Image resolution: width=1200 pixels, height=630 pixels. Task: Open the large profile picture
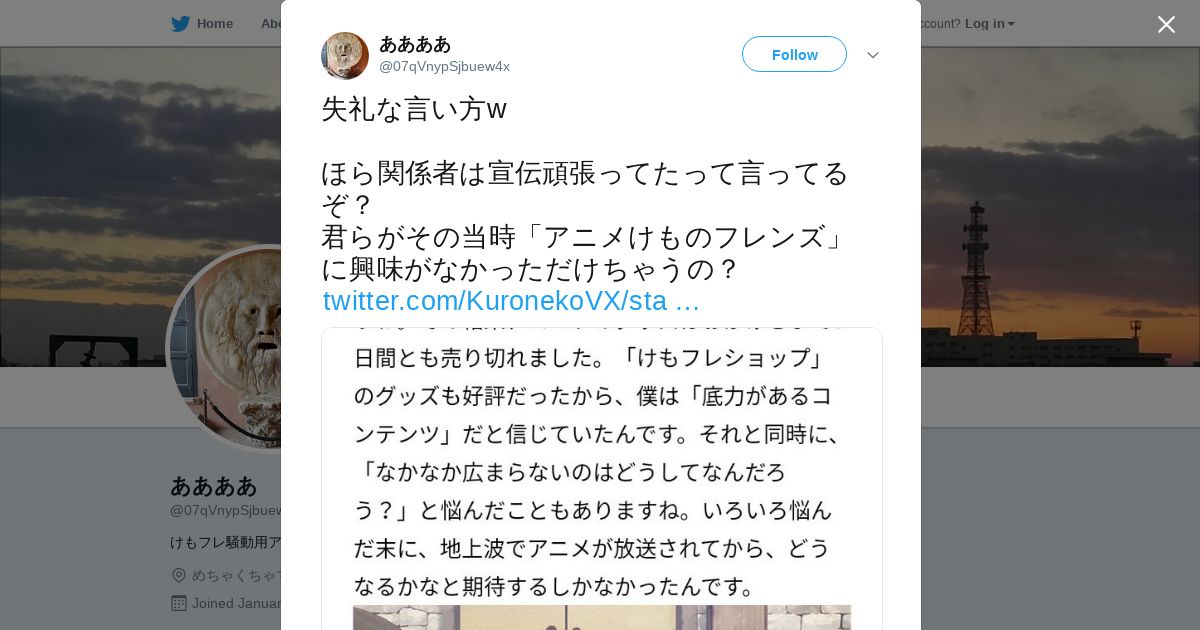click(224, 348)
